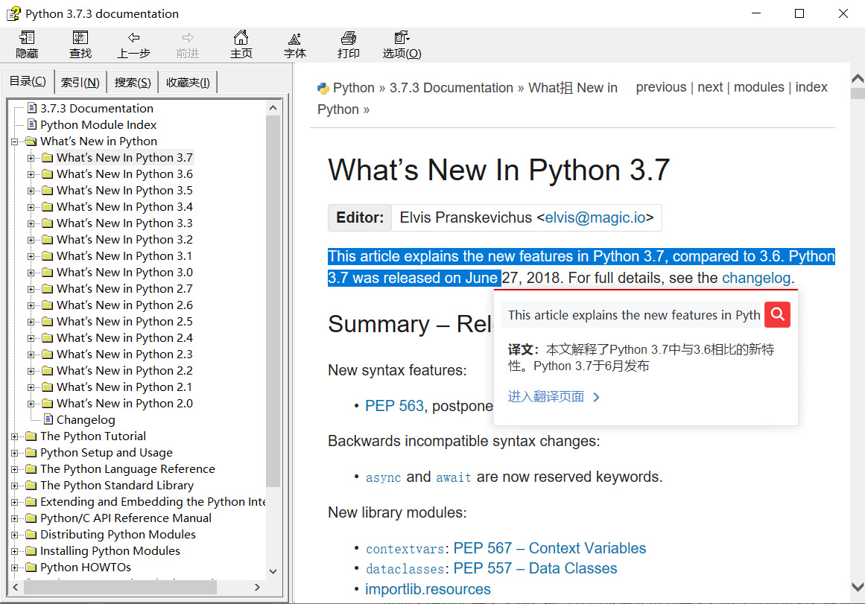
Task: Click the Forward (前进) arrow icon
Action: click(x=188, y=38)
